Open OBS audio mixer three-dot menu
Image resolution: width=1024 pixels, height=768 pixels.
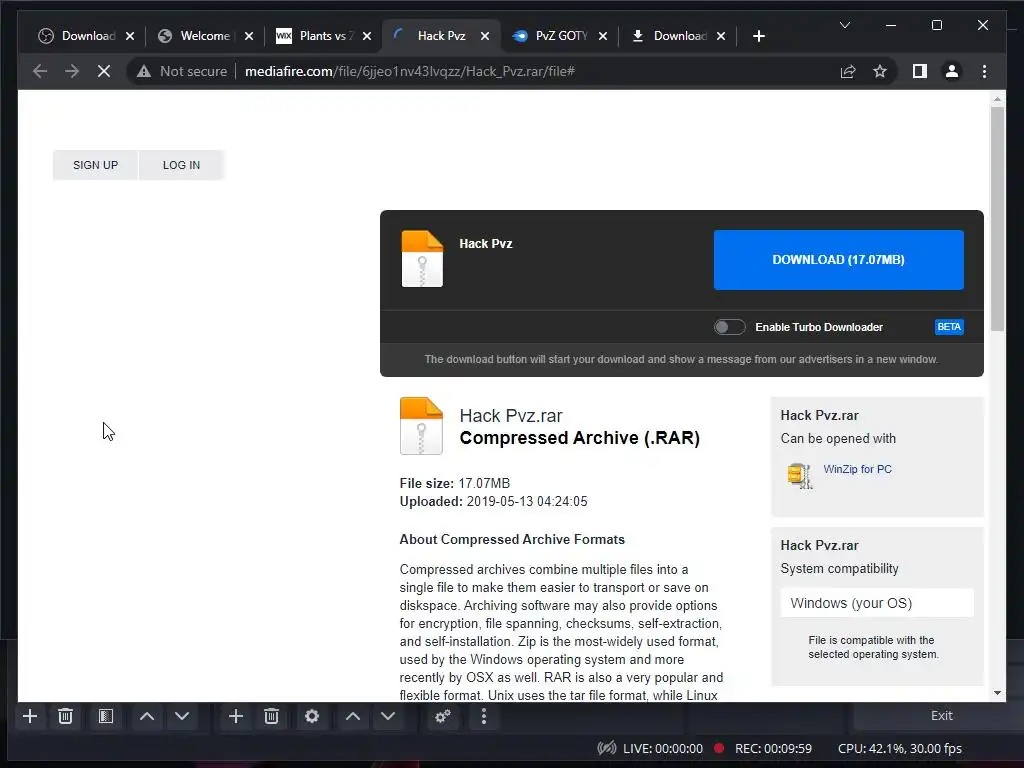(x=484, y=716)
